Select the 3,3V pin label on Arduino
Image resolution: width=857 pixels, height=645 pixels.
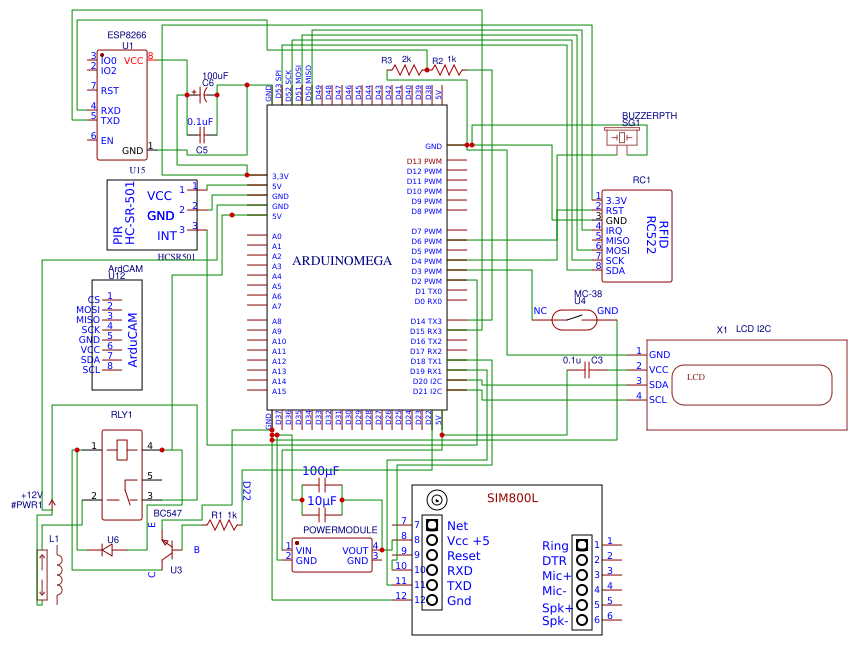tap(280, 176)
